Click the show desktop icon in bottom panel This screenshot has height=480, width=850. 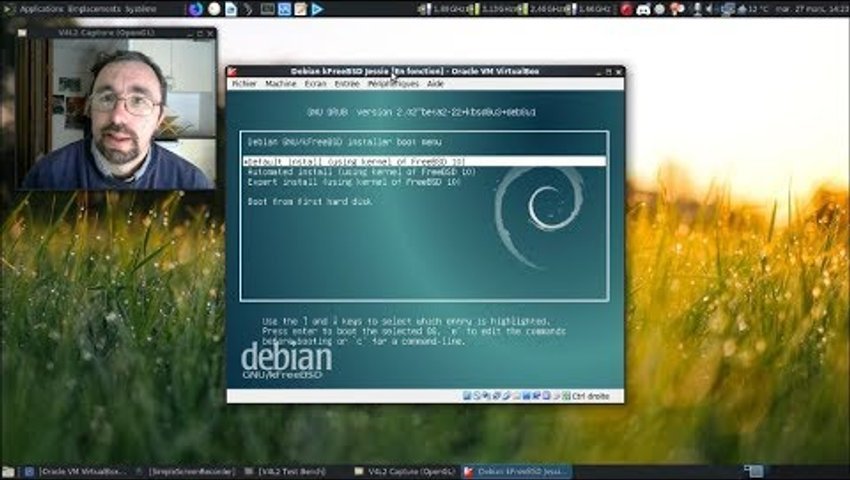point(8,471)
